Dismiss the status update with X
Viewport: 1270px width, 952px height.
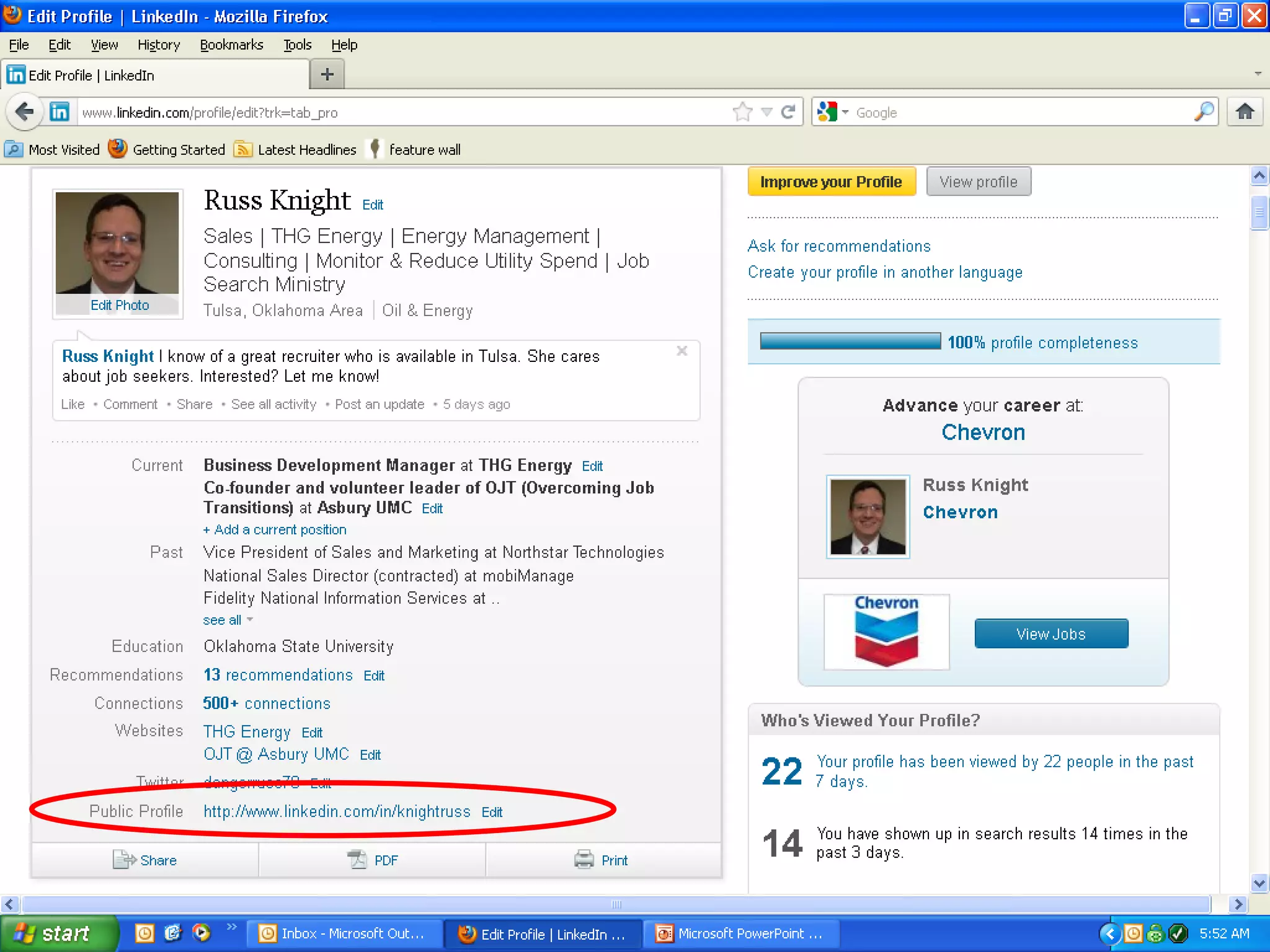pos(682,351)
